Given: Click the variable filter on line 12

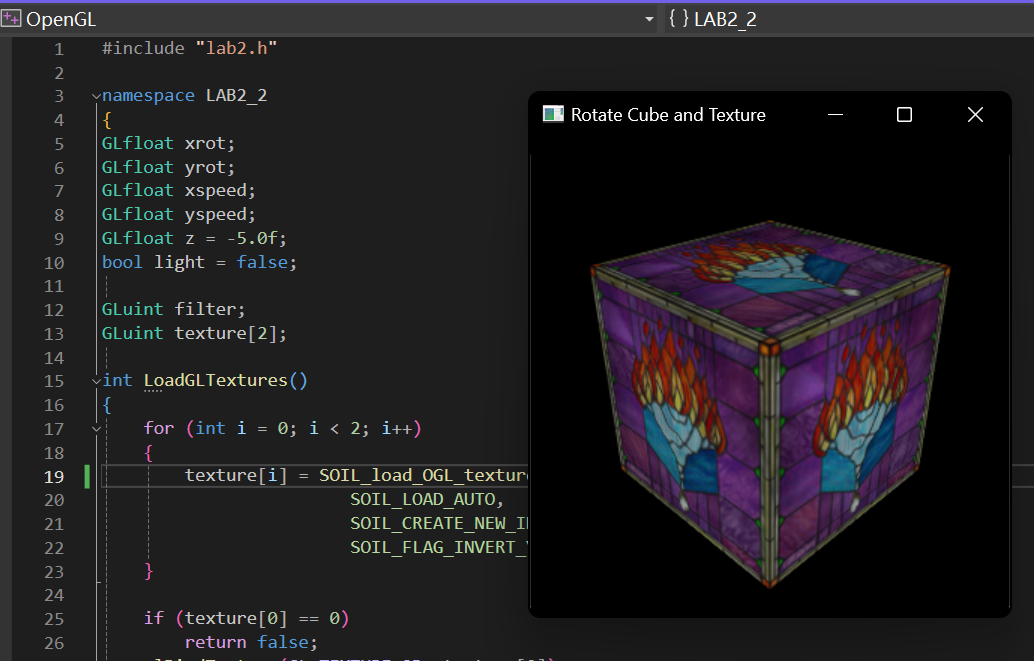Looking at the screenshot, I should (x=205, y=309).
